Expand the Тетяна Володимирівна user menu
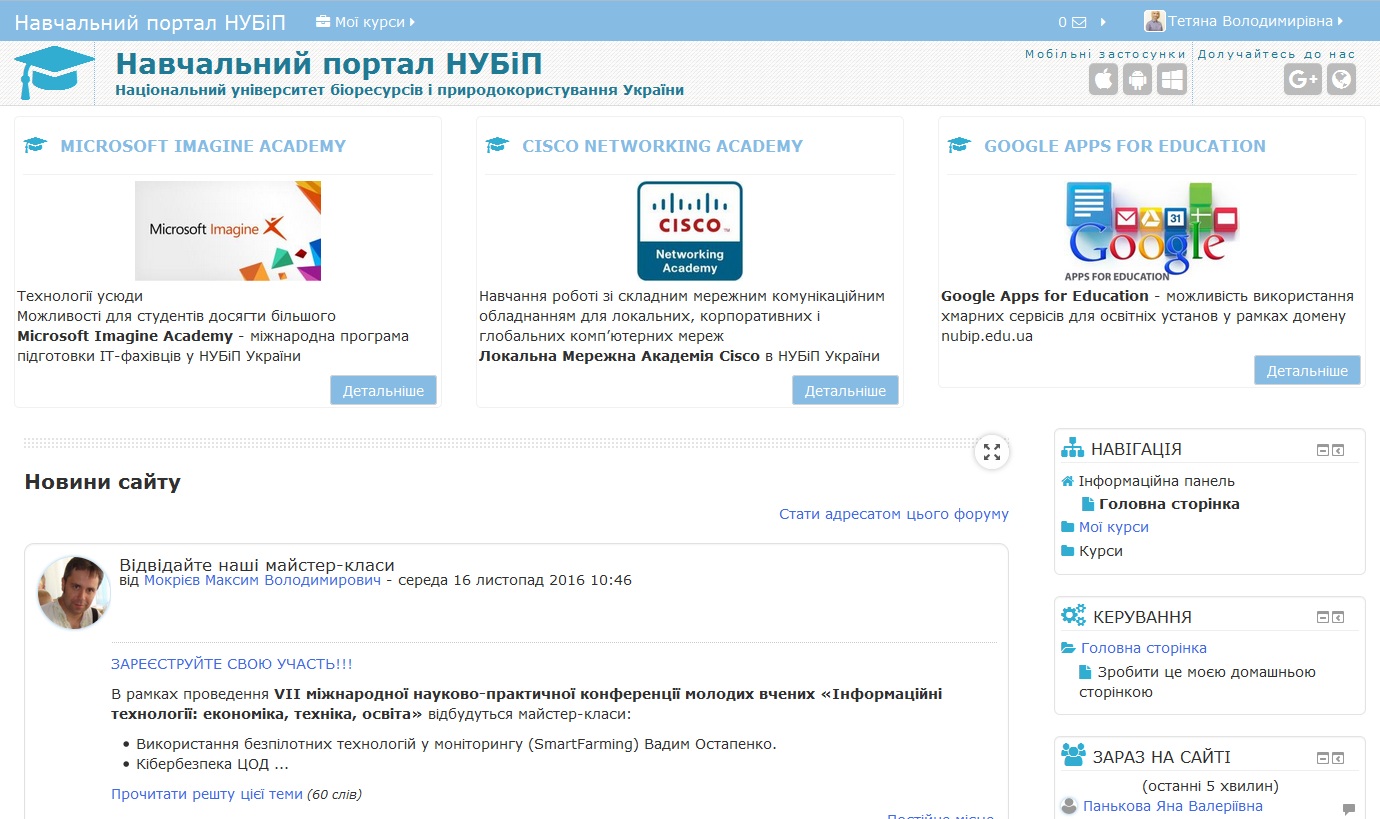This screenshot has width=1380, height=819. pos(1244,21)
